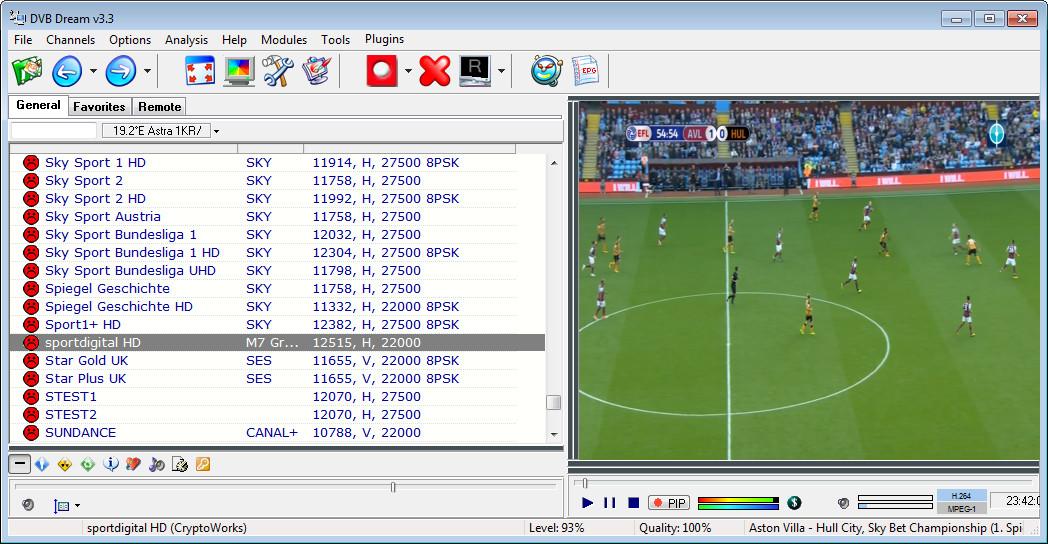1048x544 pixels.
Task: Go to previous channel with back arrow
Action: (x=67, y=71)
